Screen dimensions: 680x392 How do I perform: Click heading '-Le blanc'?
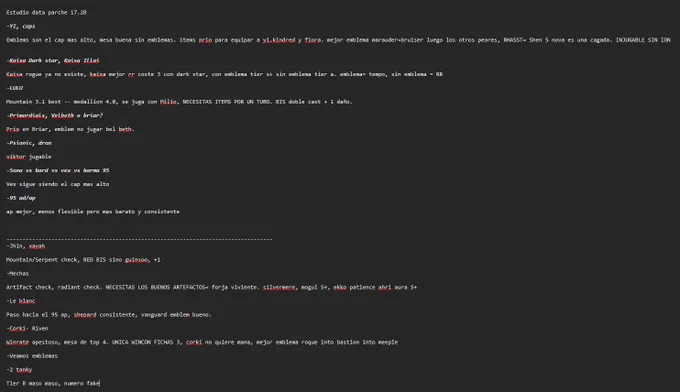[21, 301]
